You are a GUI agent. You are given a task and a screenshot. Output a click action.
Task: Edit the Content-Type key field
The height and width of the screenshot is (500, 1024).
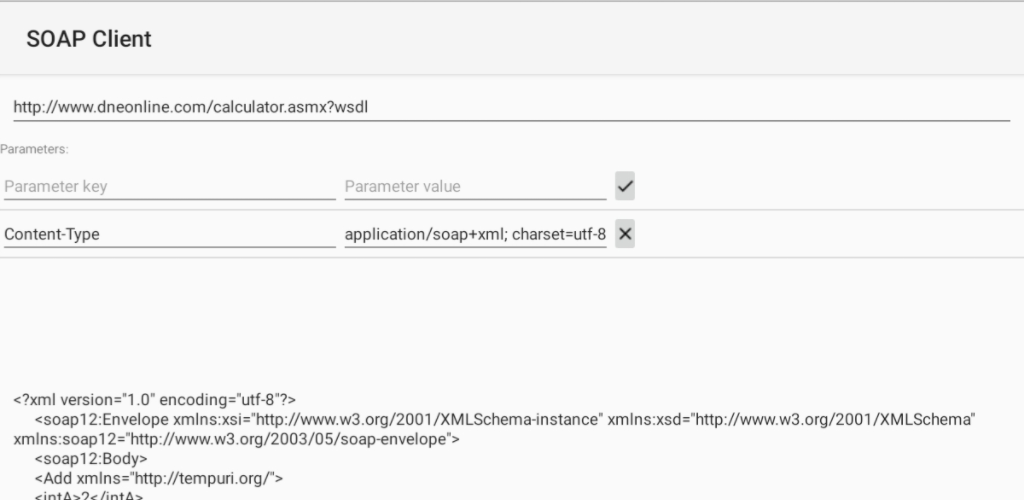tap(169, 235)
